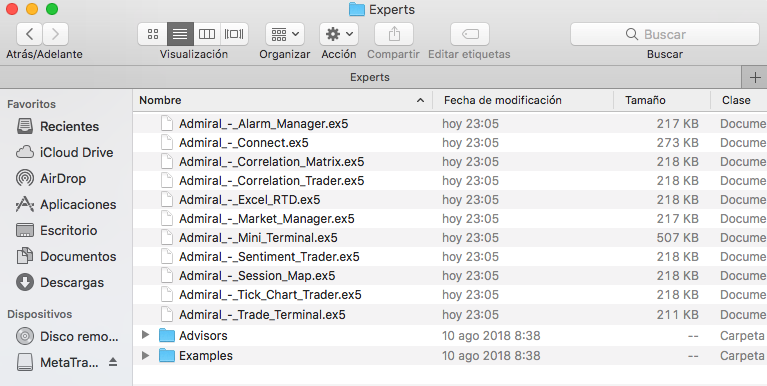
Task: Expand the Examples folder disclosure triangle
Action: [145, 355]
